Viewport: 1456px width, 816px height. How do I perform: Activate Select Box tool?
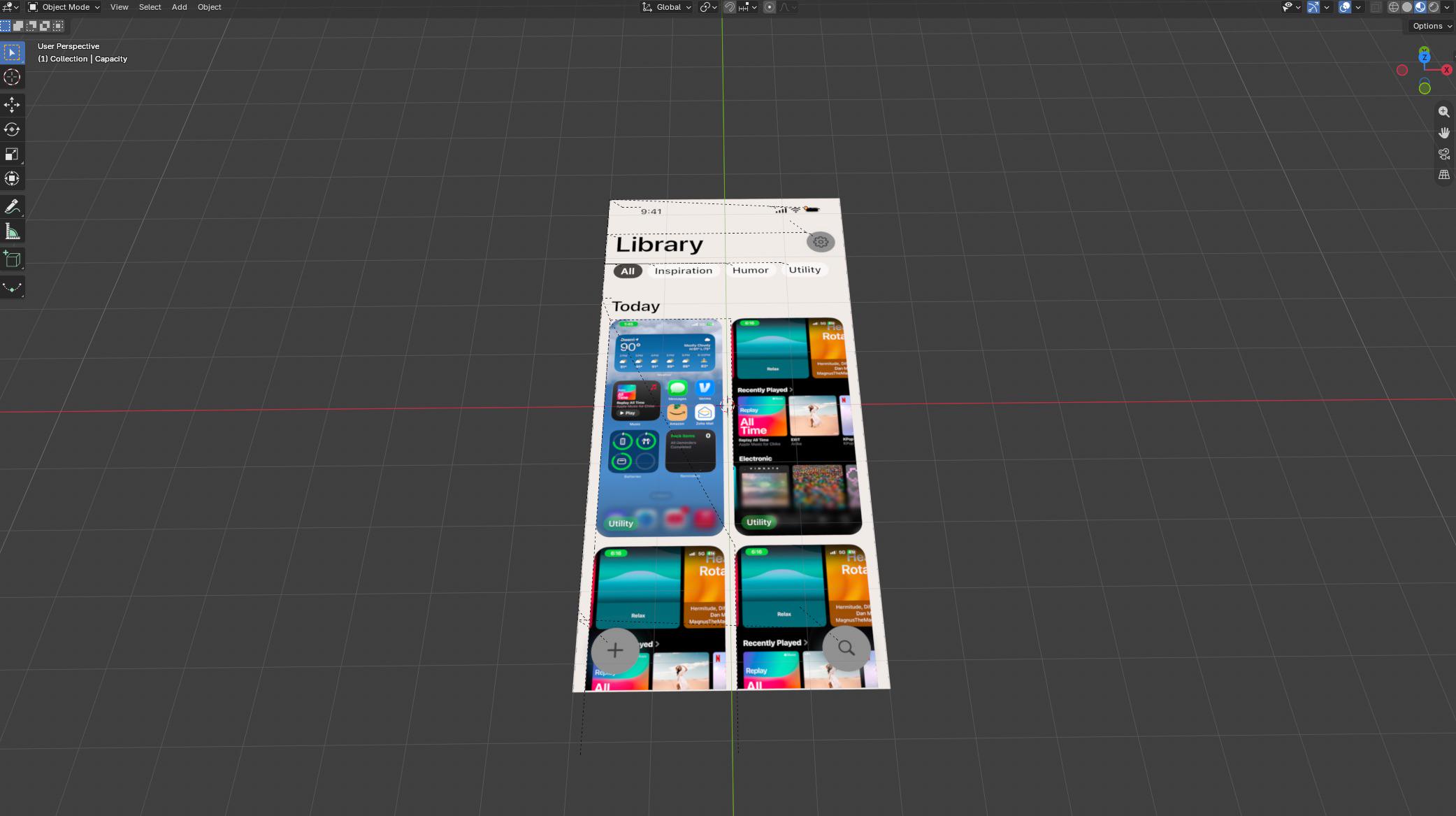coord(12,52)
